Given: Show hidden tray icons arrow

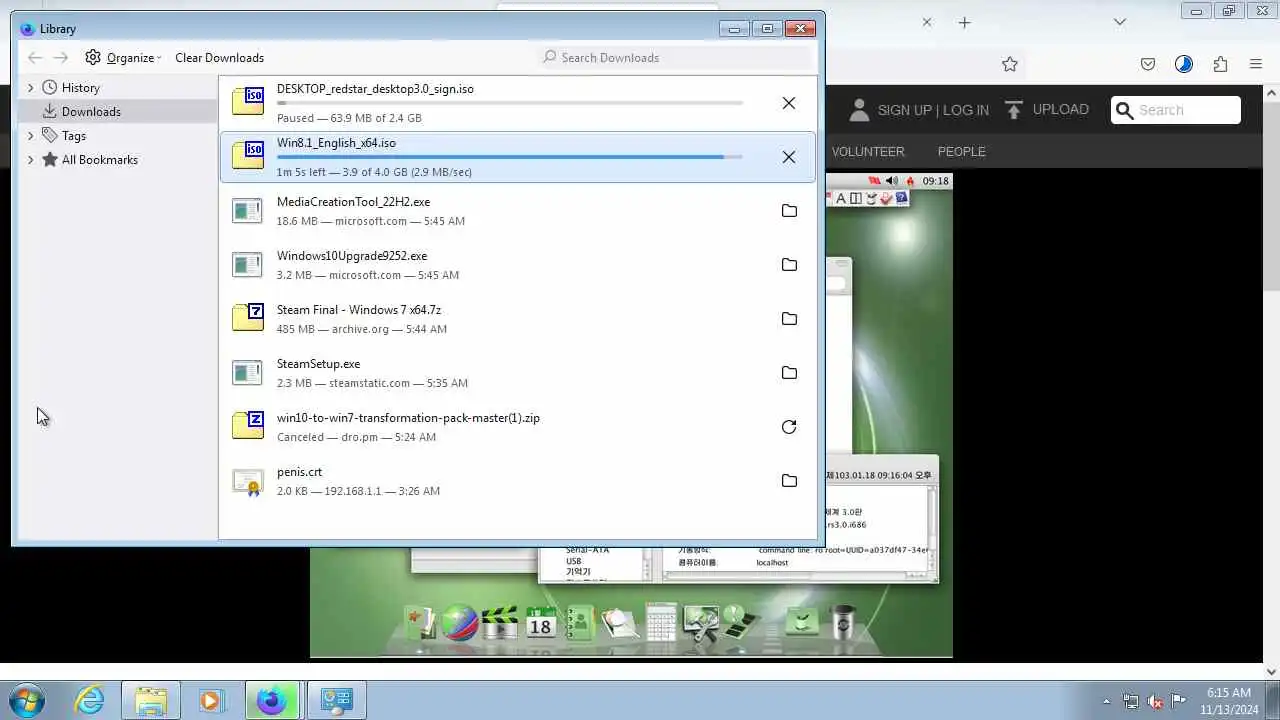Looking at the screenshot, I should [x=1106, y=701].
